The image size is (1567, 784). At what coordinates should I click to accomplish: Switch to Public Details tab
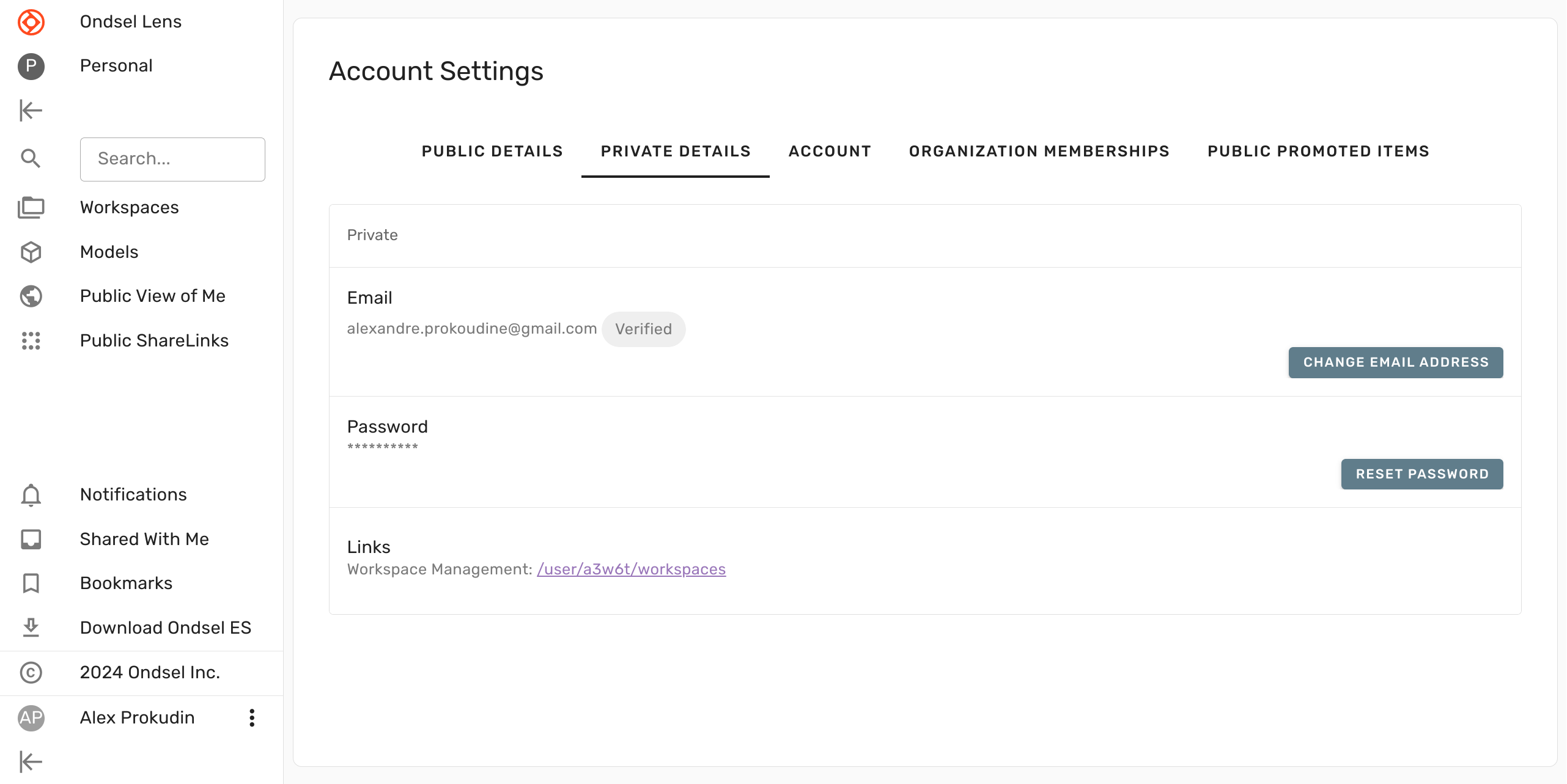point(492,152)
